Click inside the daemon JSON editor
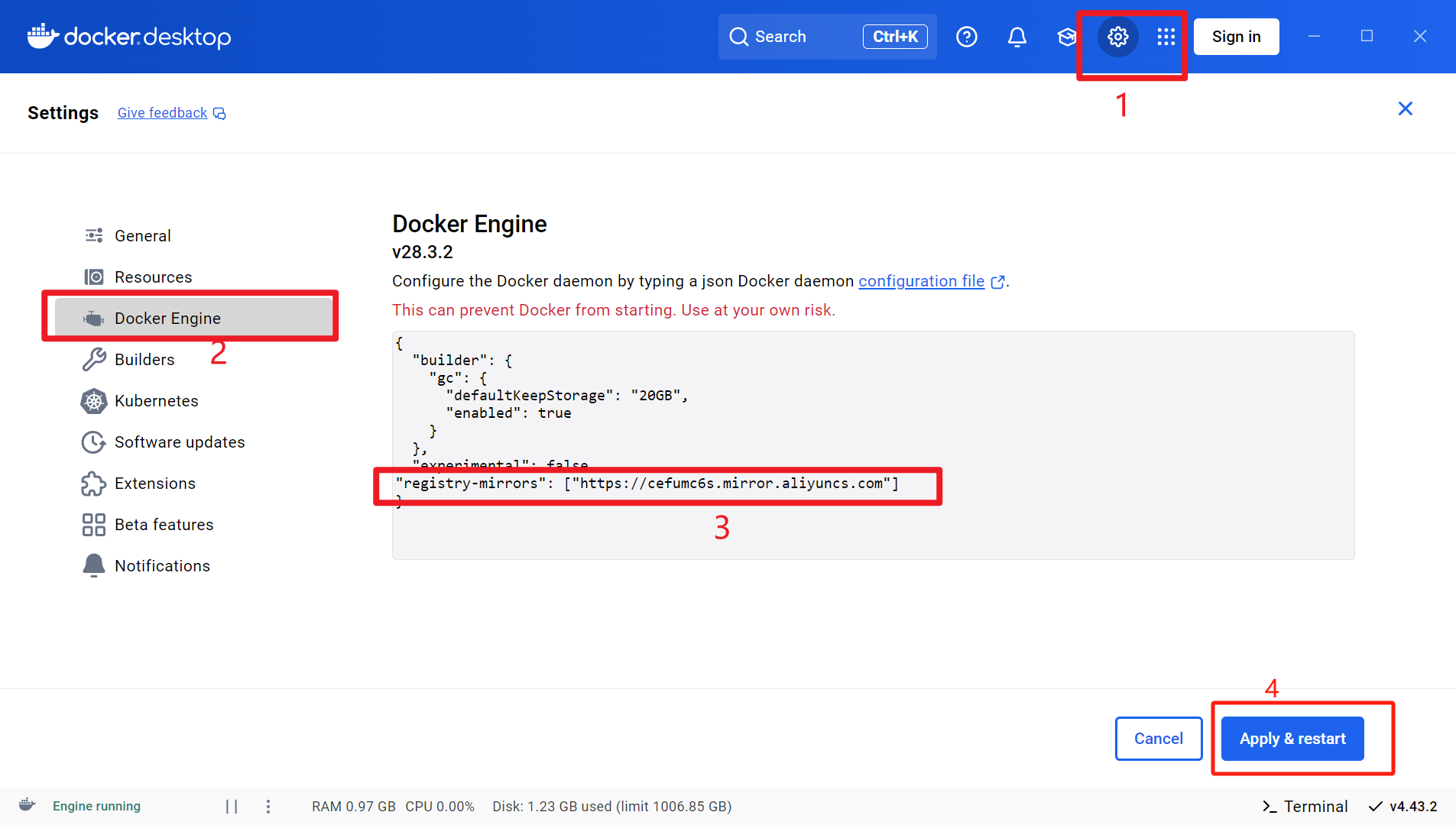The image size is (1456, 825). (873, 445)
